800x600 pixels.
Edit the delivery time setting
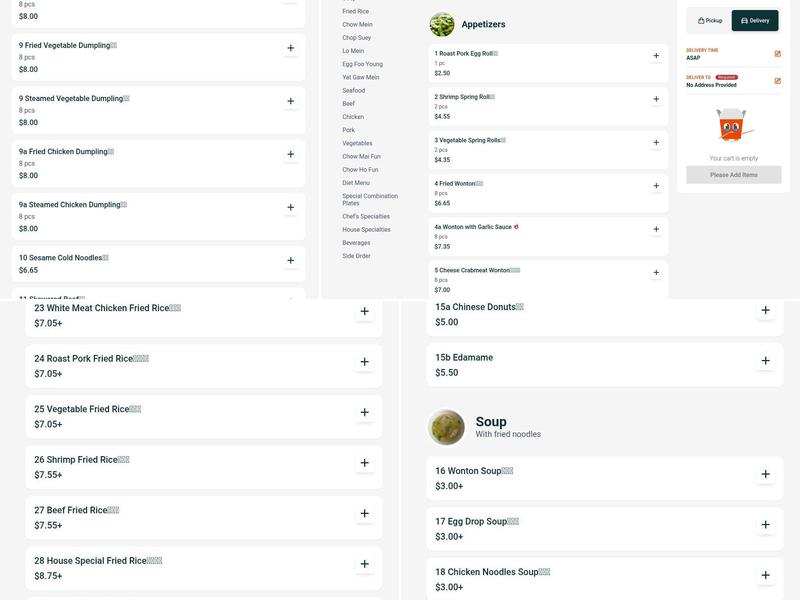[777, 54]
